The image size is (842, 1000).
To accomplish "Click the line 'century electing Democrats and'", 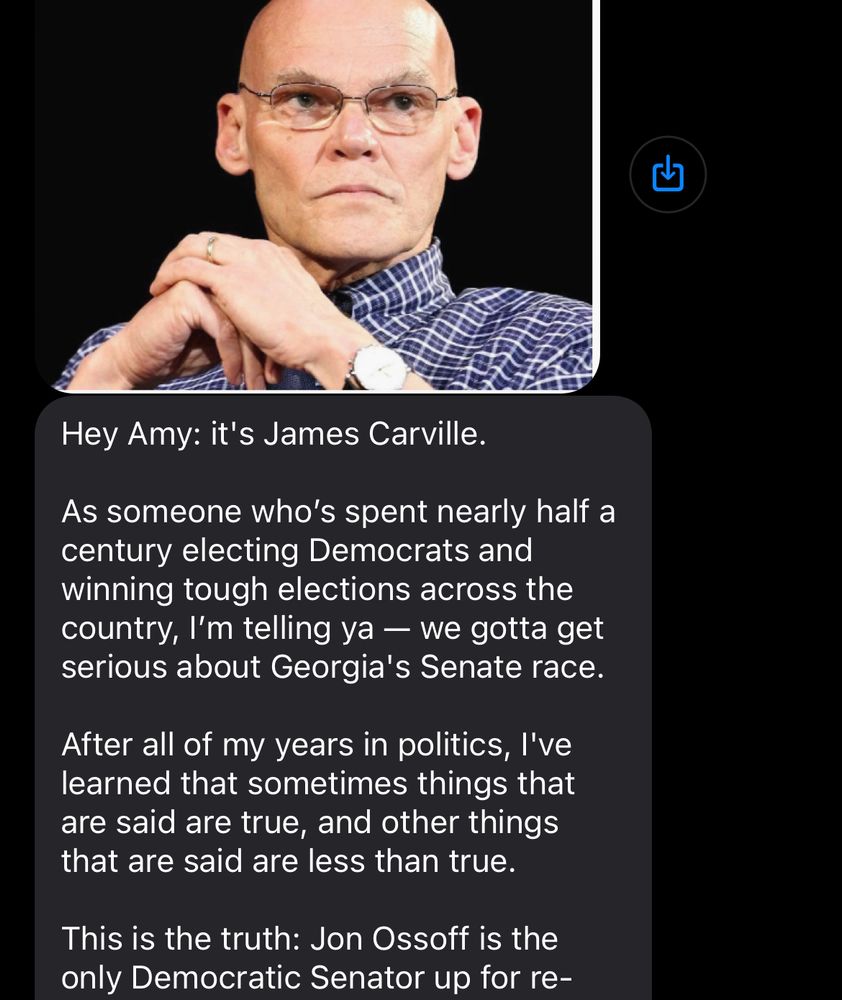I will 297,550.
